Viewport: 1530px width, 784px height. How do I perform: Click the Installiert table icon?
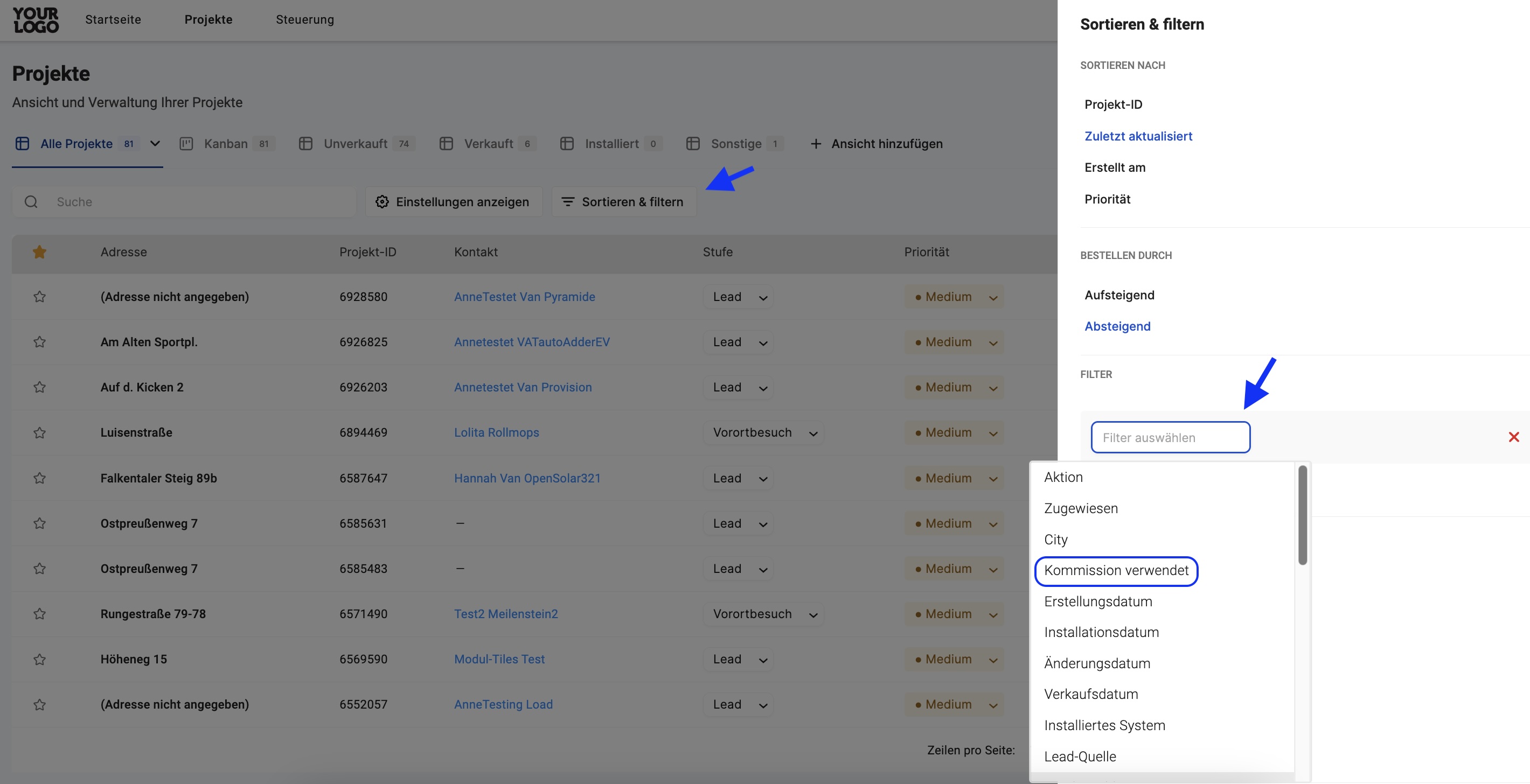pos(567,144)
